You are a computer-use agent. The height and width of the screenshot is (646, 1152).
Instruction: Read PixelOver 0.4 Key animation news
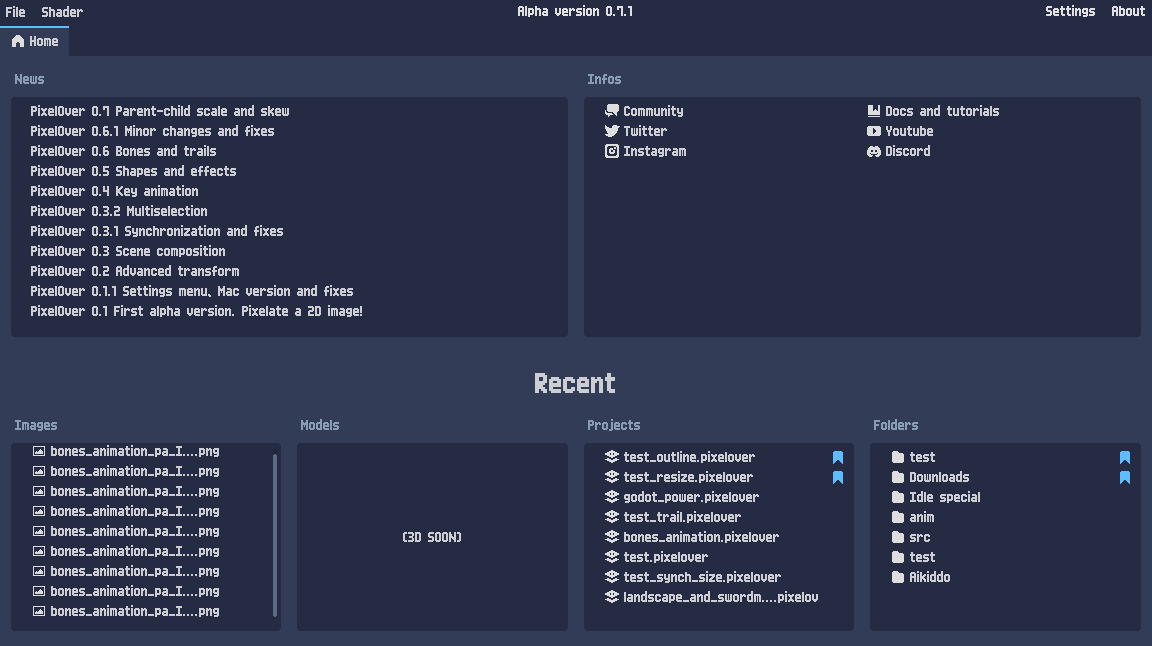point(114,191)
